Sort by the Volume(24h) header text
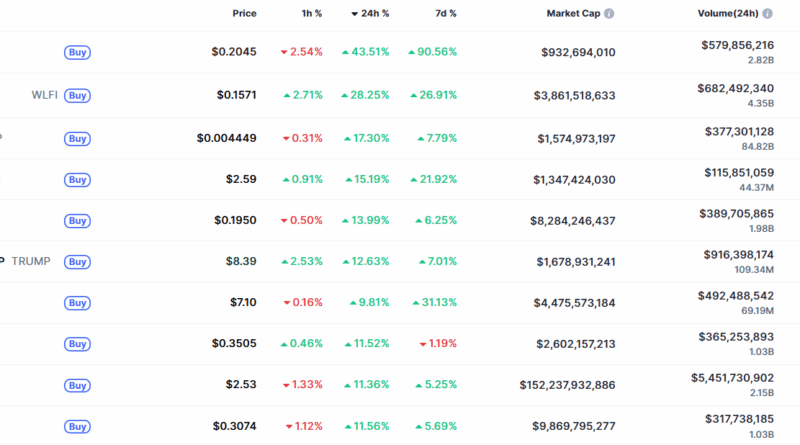This screenshot has width=800, height=445. [734, 14]
